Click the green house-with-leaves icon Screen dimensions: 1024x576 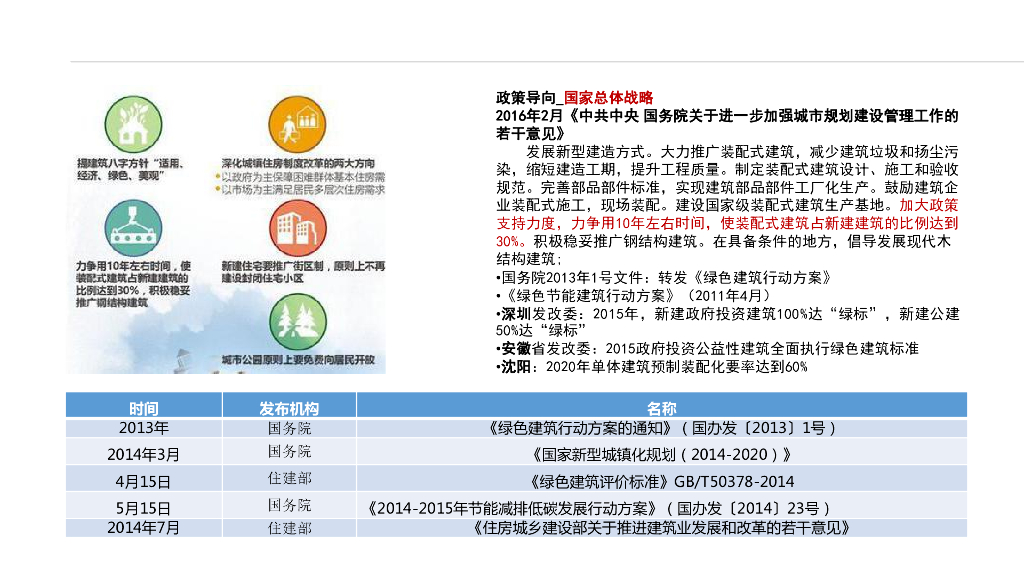click(133, 125)
